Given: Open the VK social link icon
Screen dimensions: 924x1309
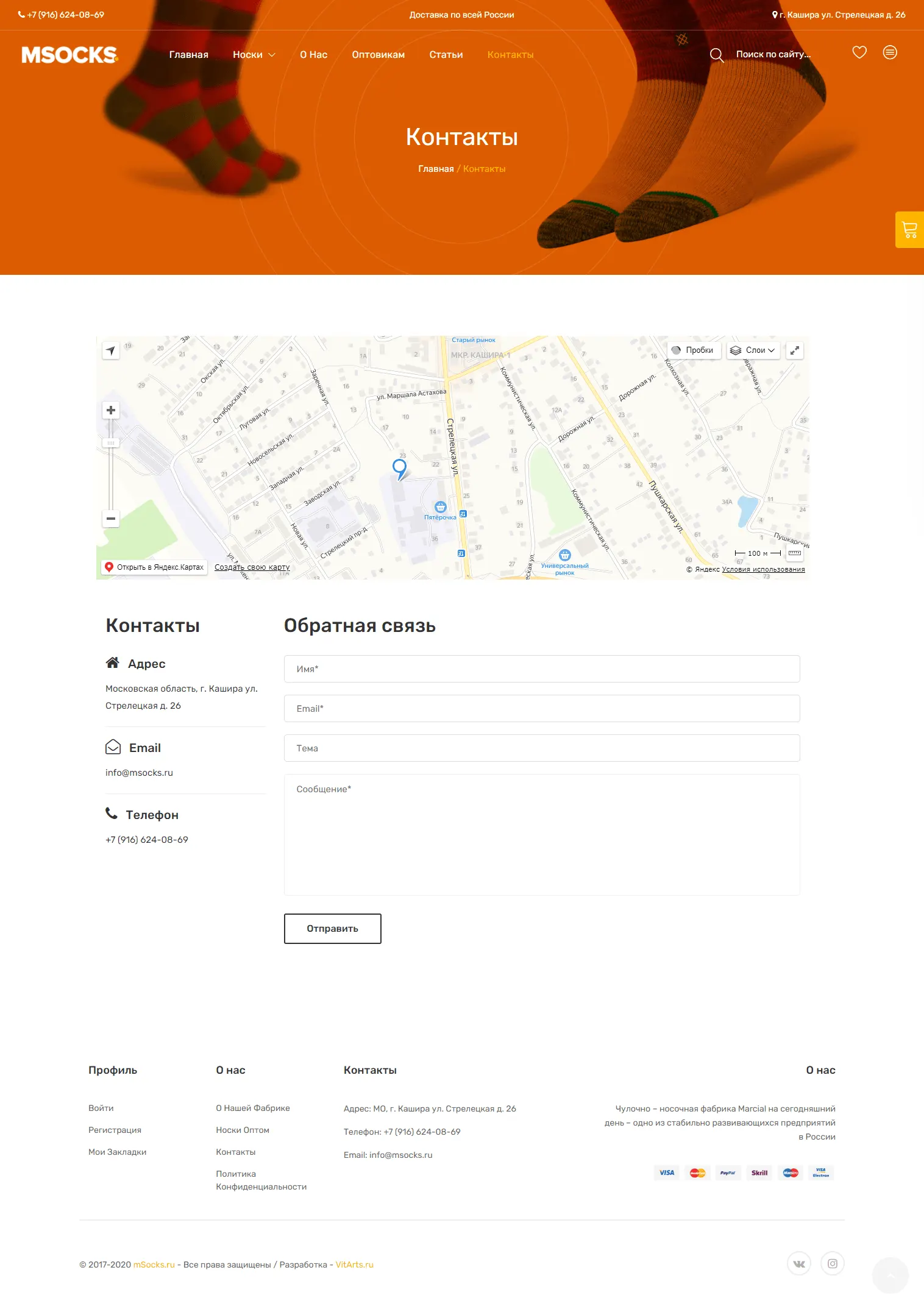Looking at the screenshot, I should 799,1263.
